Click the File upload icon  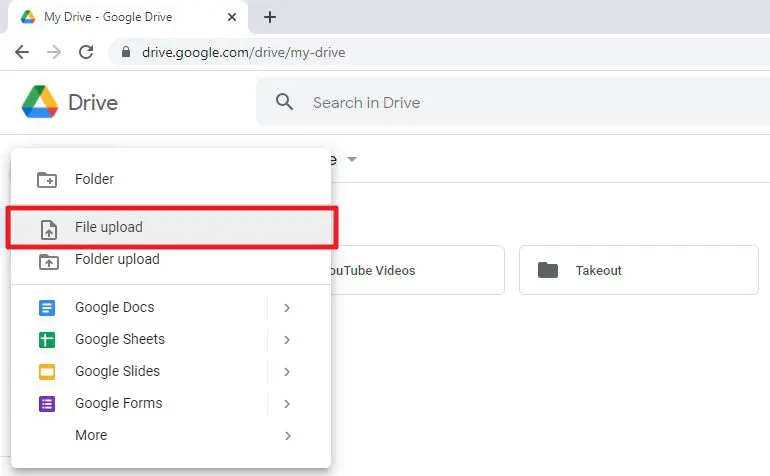(x=49, y=229)
